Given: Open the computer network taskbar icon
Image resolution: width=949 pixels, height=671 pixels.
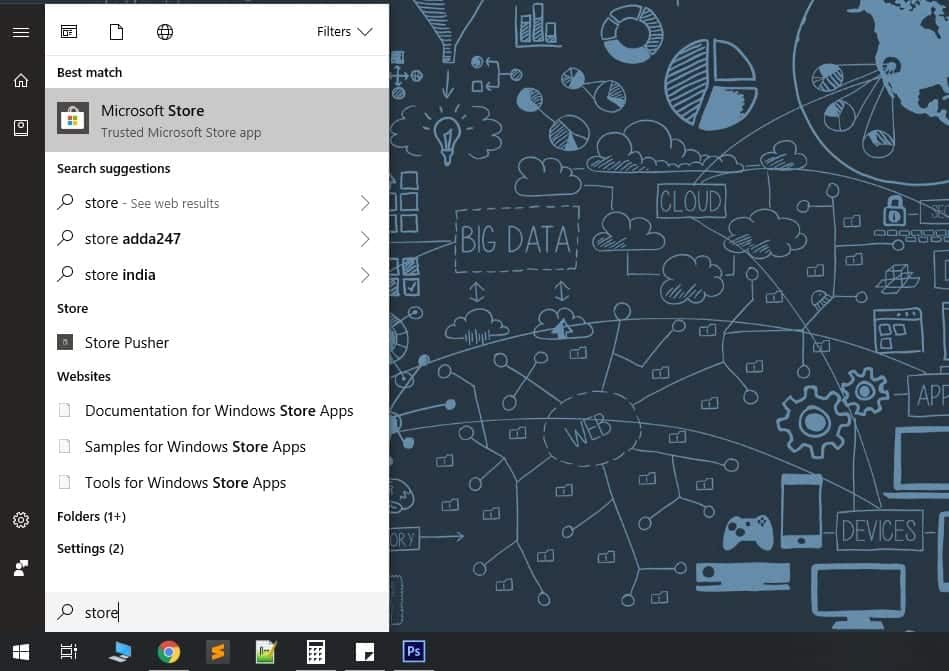Looking at the screenshot, I should coord(120,652).
